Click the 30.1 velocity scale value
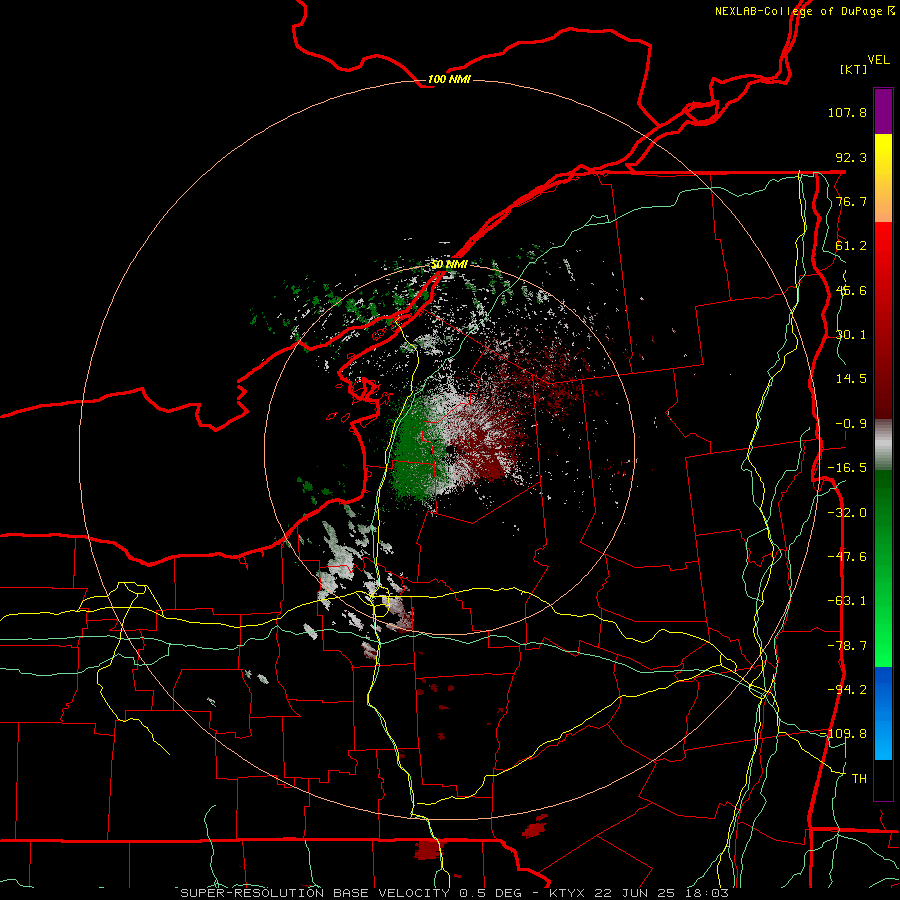 851,335
